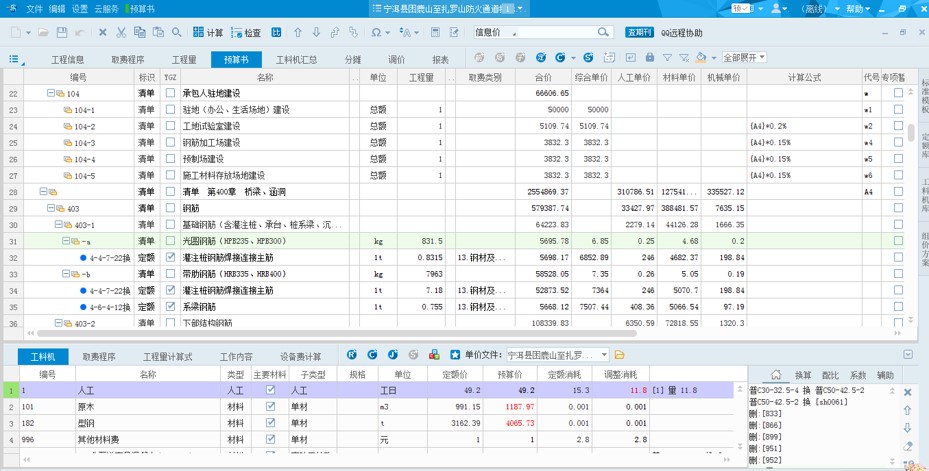The height and width of the screenshot is (471, 929).
Task: Click the QQ远程协助 link
Action: click(681, 33)
